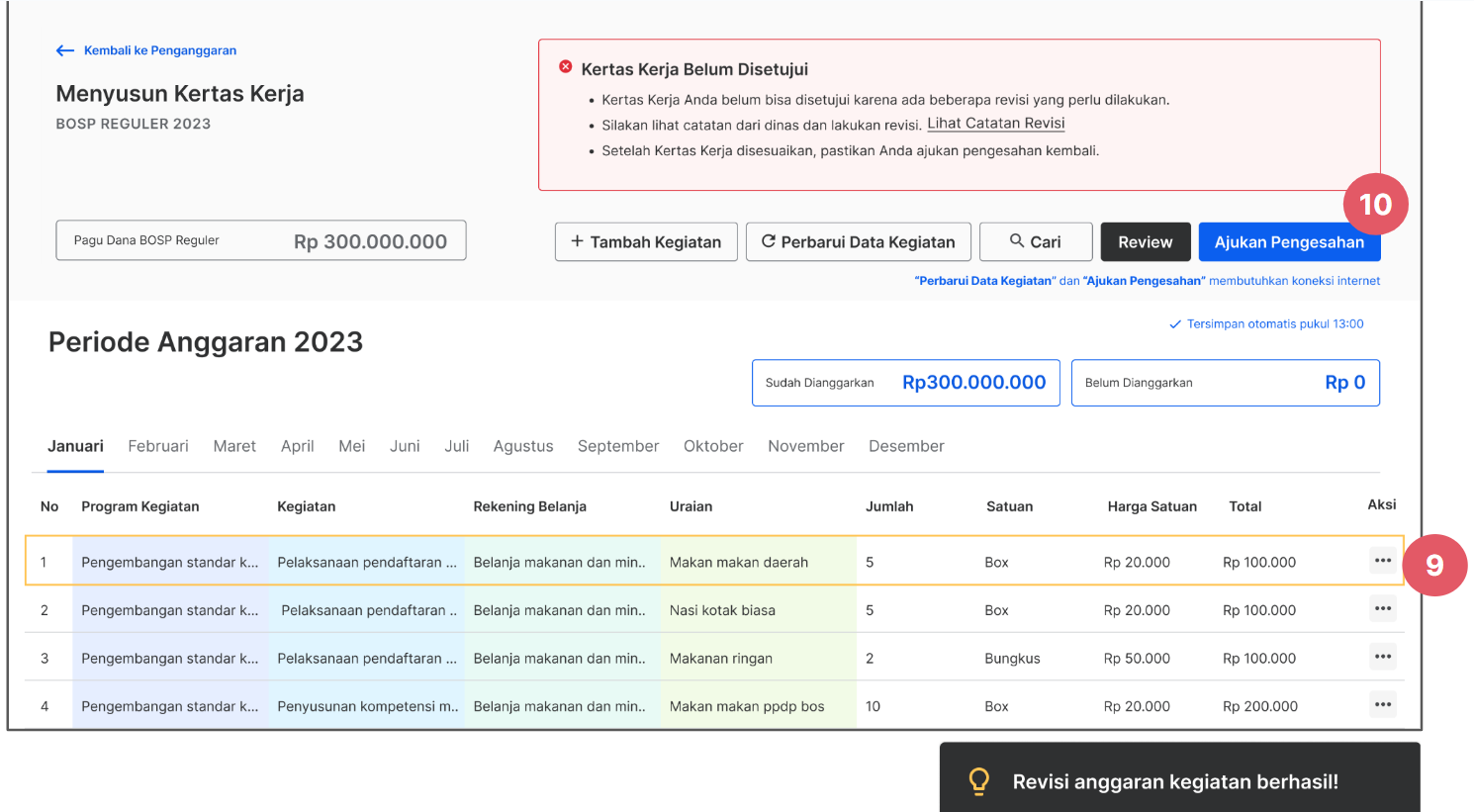This screenshot has width=1474, height=812.
Task: Click the 'Makan makan daerah' cell
Action: [759, 562]
